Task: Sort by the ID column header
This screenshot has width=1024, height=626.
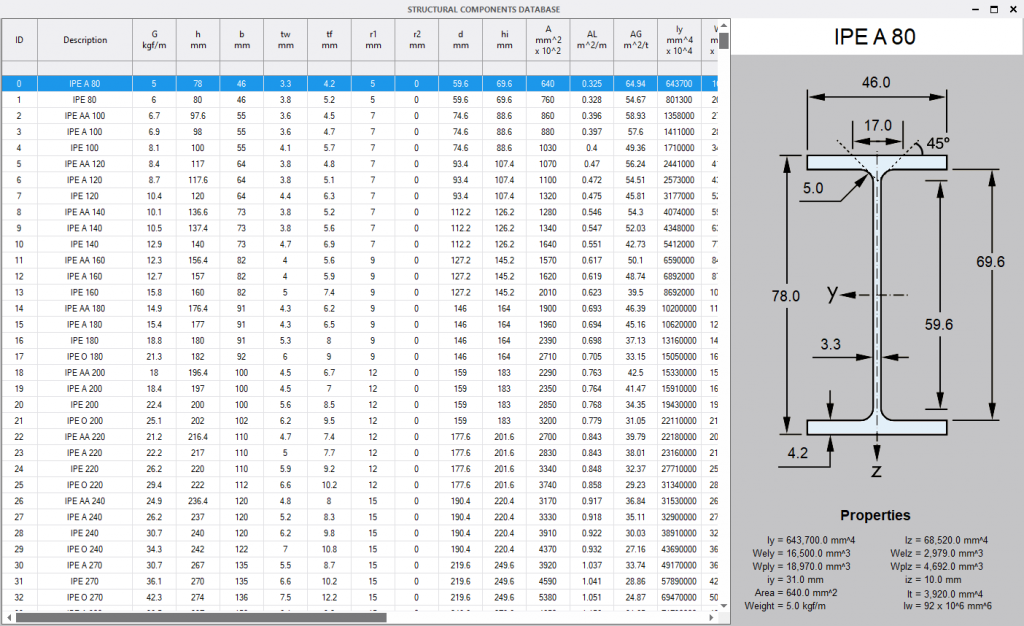Action: [x=20, y=40]
